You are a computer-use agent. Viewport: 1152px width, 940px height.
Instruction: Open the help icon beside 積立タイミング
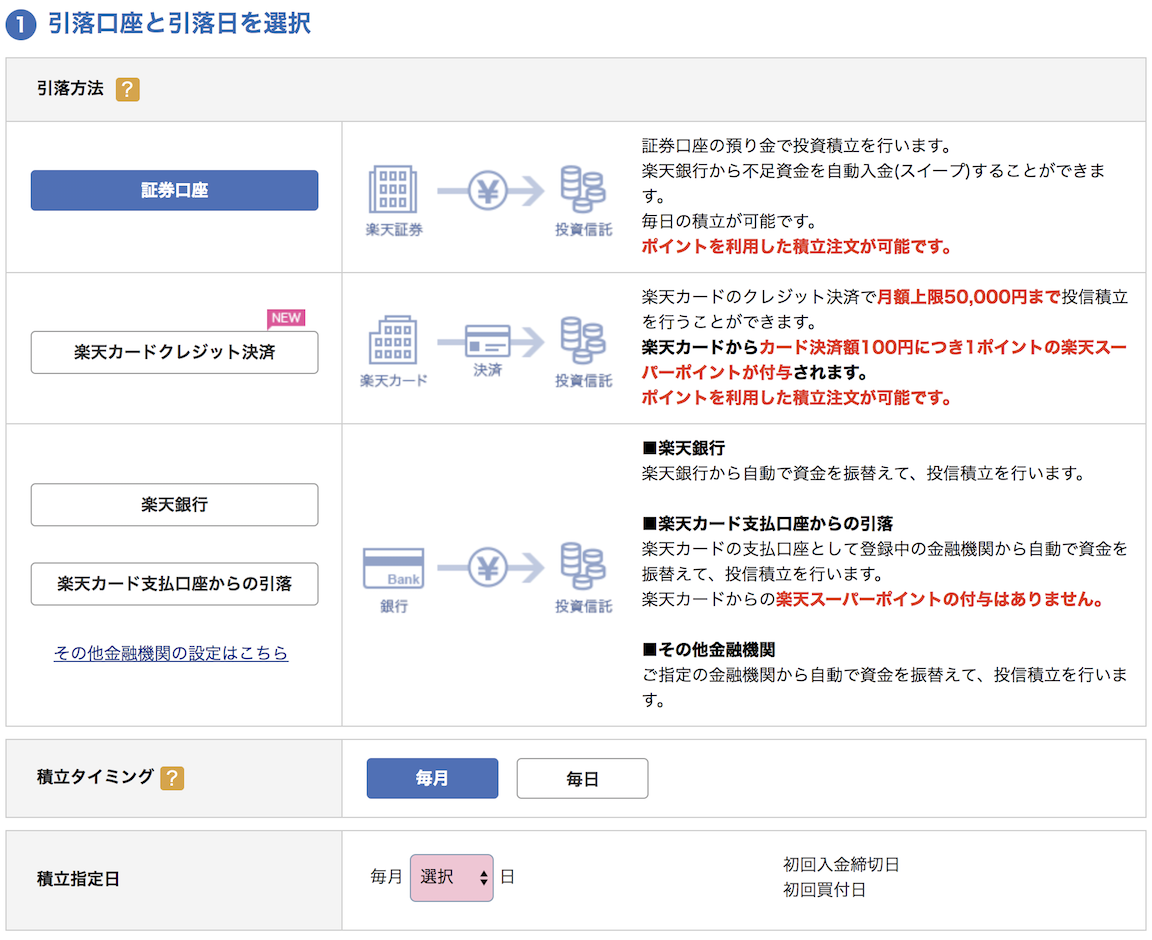pos(172,778)
